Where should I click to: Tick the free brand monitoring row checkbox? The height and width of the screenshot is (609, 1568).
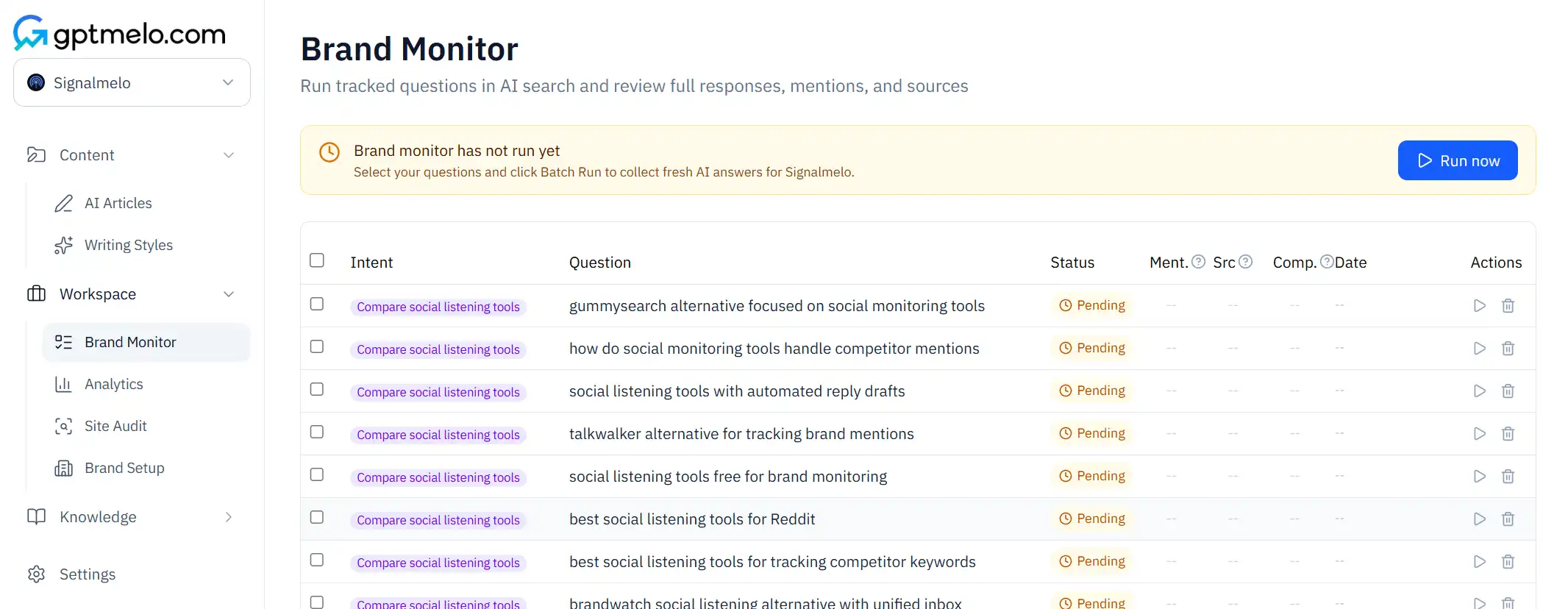point(317,474)
